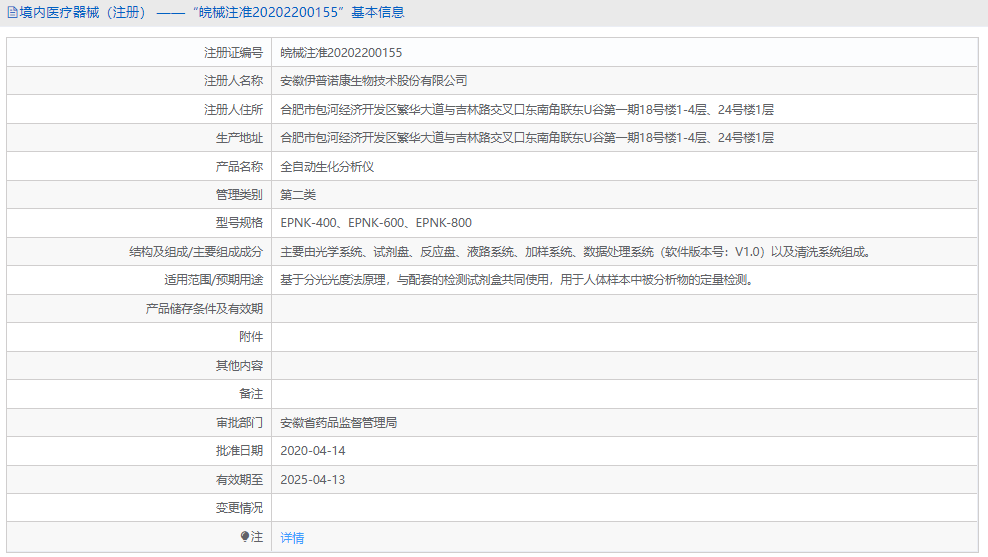This screenshot has width=988, height=557.
Task: Click the page title 境内医疗器械（注册）基本信息
Action: pyautogui.click(x=212, y=13)
